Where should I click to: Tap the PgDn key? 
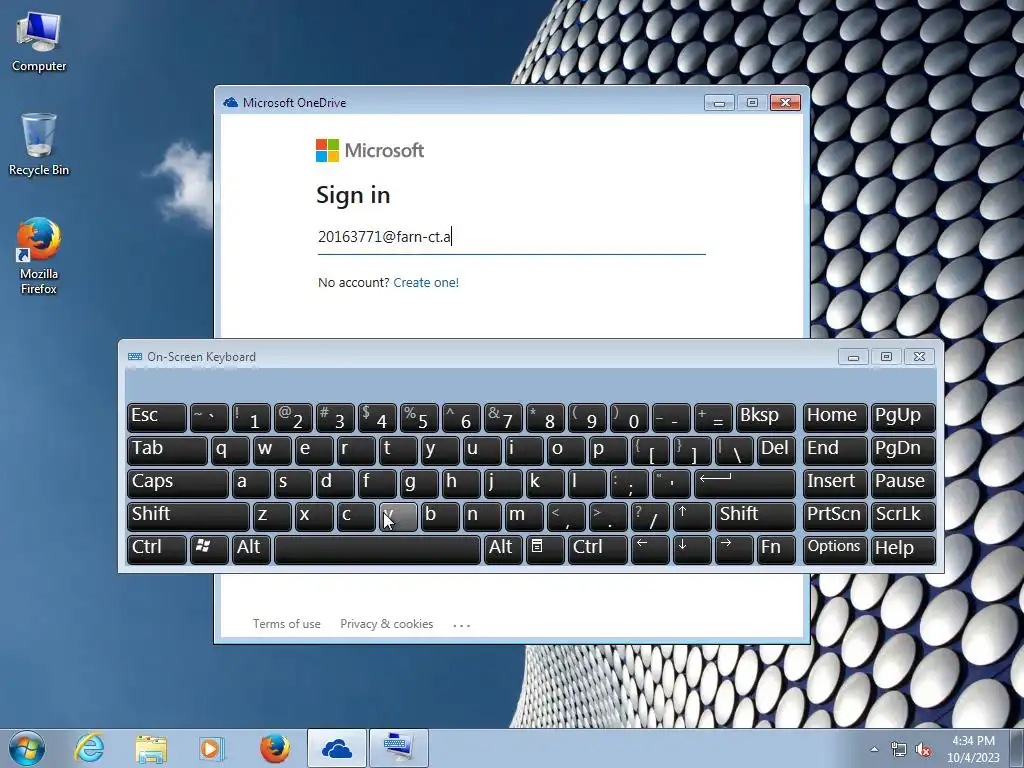pyautogui.click(x=903, y=450)
